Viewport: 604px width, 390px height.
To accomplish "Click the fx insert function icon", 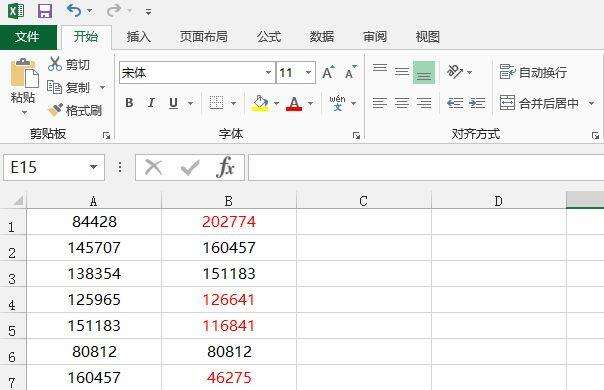I will pyautogui.click(x=225, y=167).
